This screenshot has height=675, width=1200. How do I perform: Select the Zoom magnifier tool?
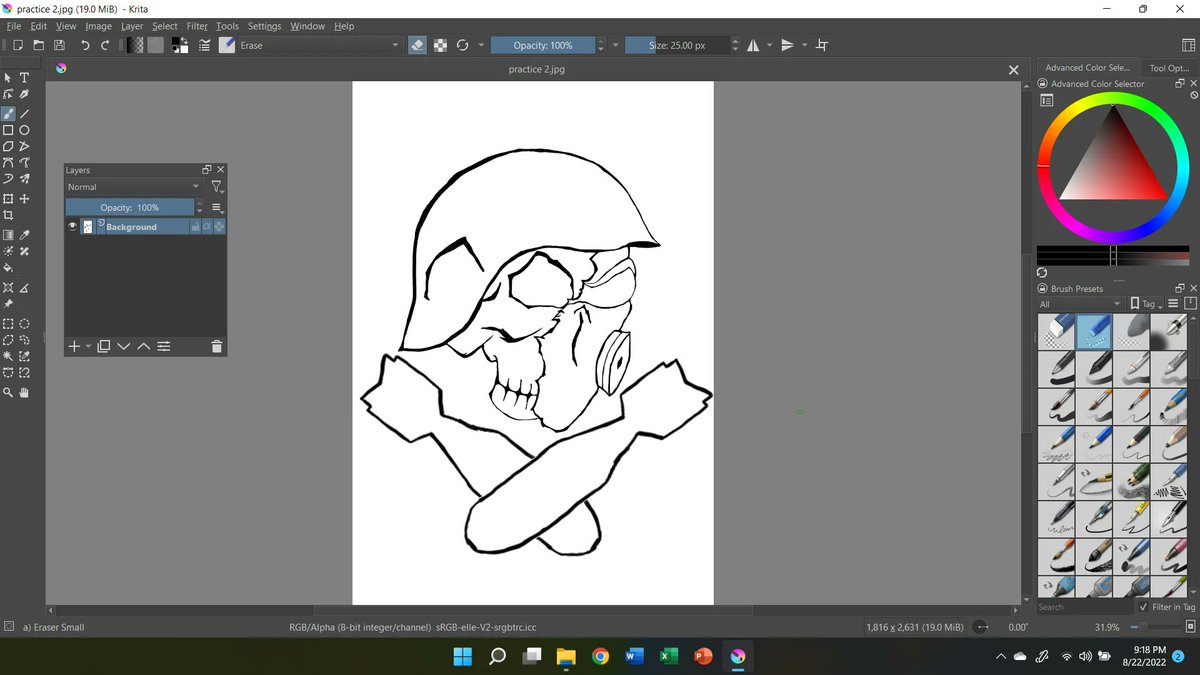click(8, 393)
